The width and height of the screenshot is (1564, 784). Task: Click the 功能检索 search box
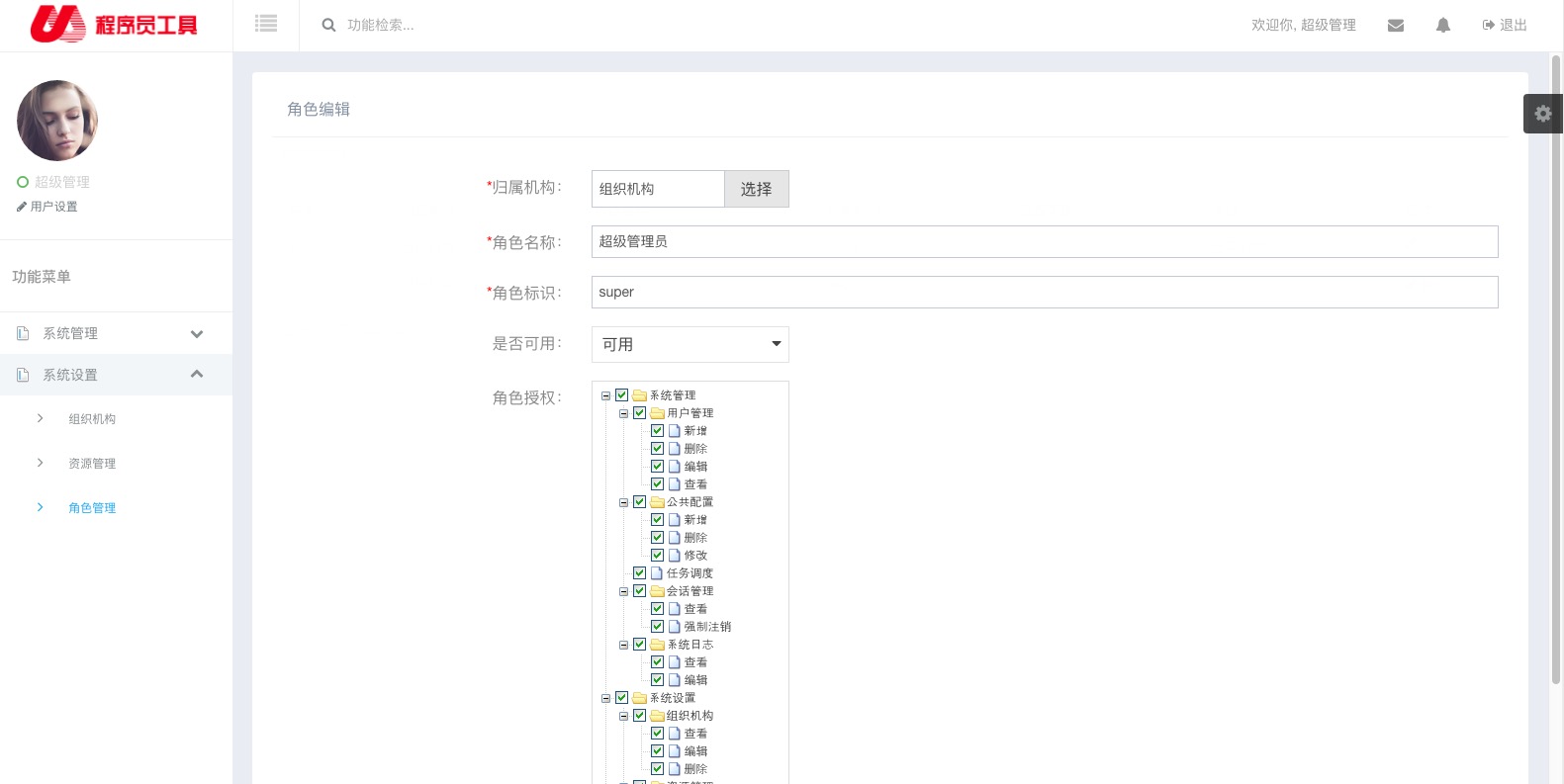(x=381, y=25)
